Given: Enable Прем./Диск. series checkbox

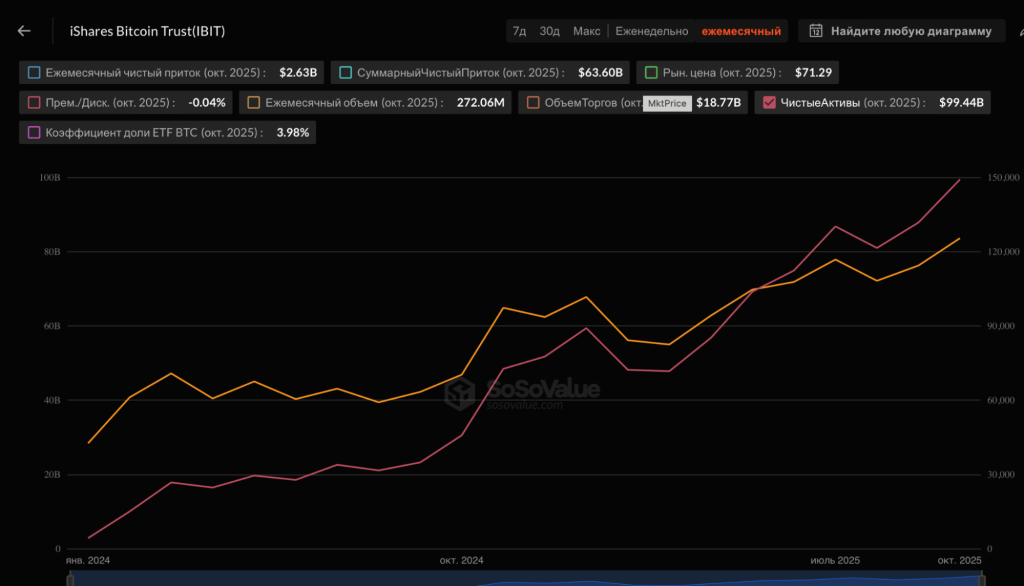Looking at the screenshot, I should click(35, 102).
